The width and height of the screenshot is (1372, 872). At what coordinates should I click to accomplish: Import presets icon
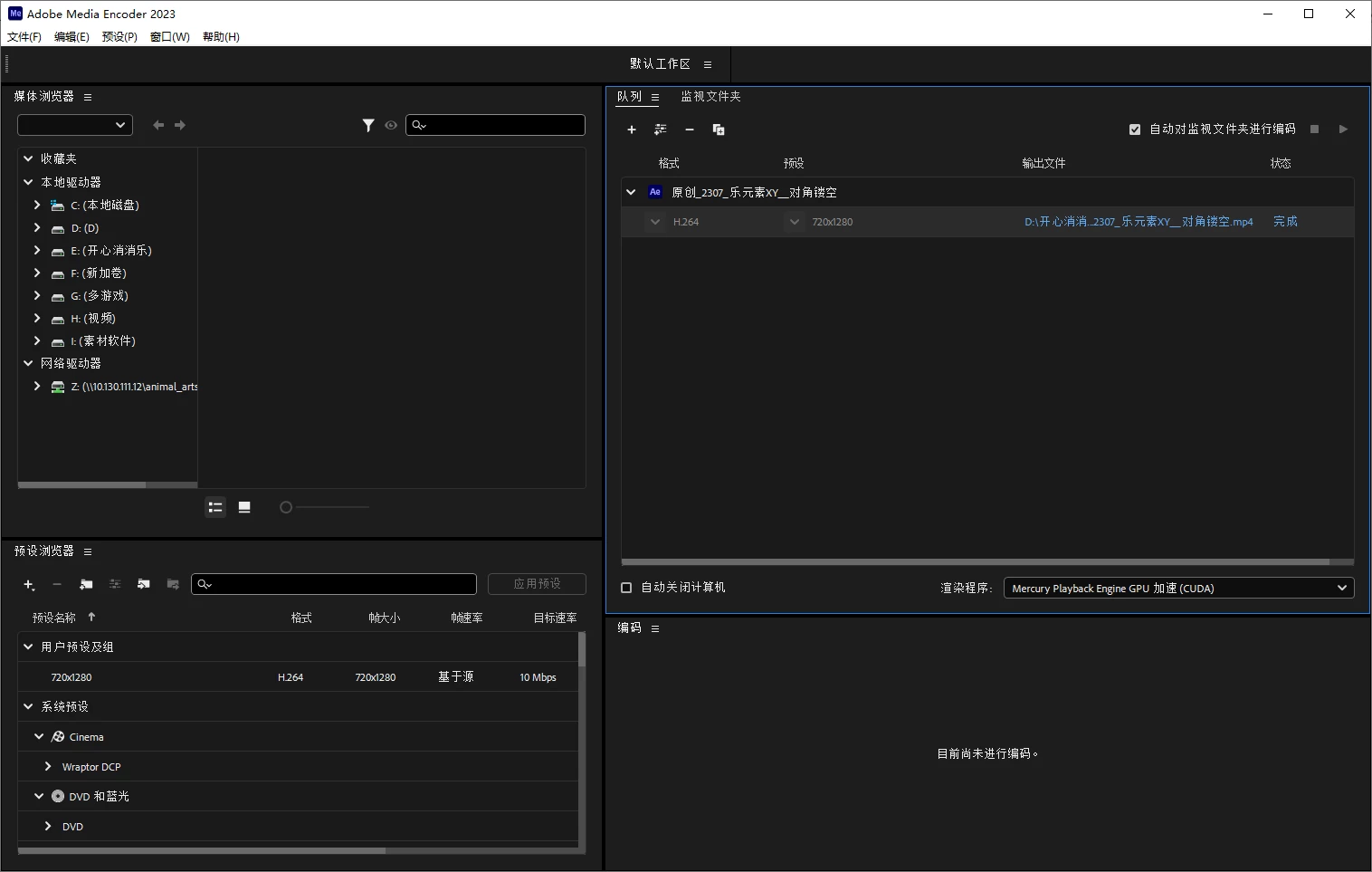(x=144, y=585)
